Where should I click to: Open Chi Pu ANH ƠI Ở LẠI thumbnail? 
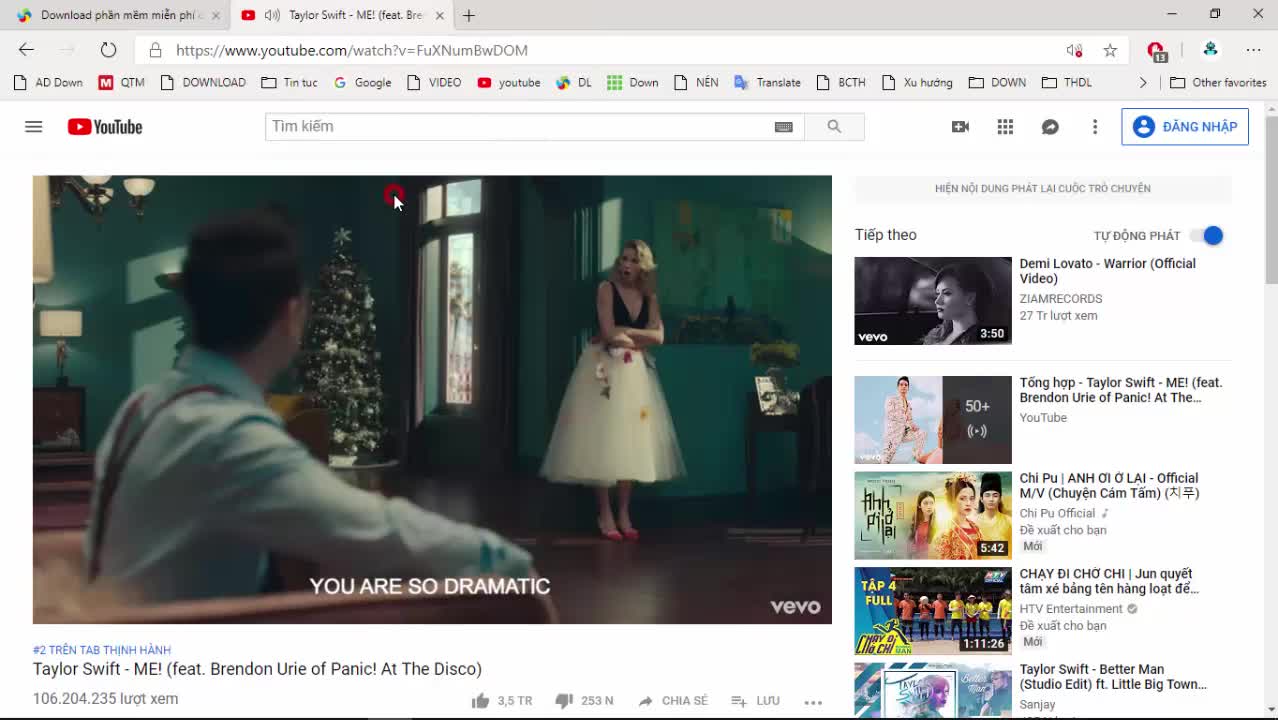click(x=933, y=516)
